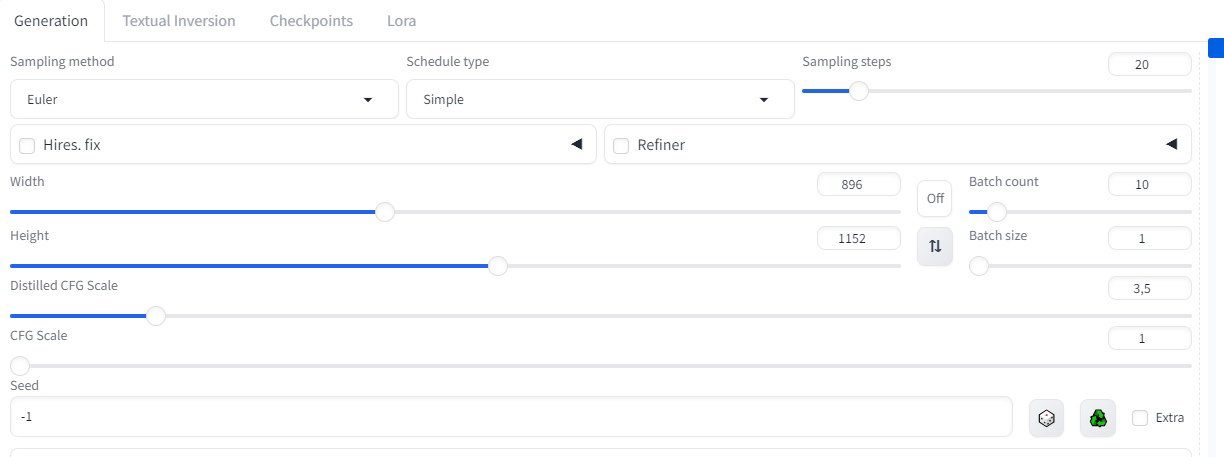Click the Seed input field

tap(510, 417)
